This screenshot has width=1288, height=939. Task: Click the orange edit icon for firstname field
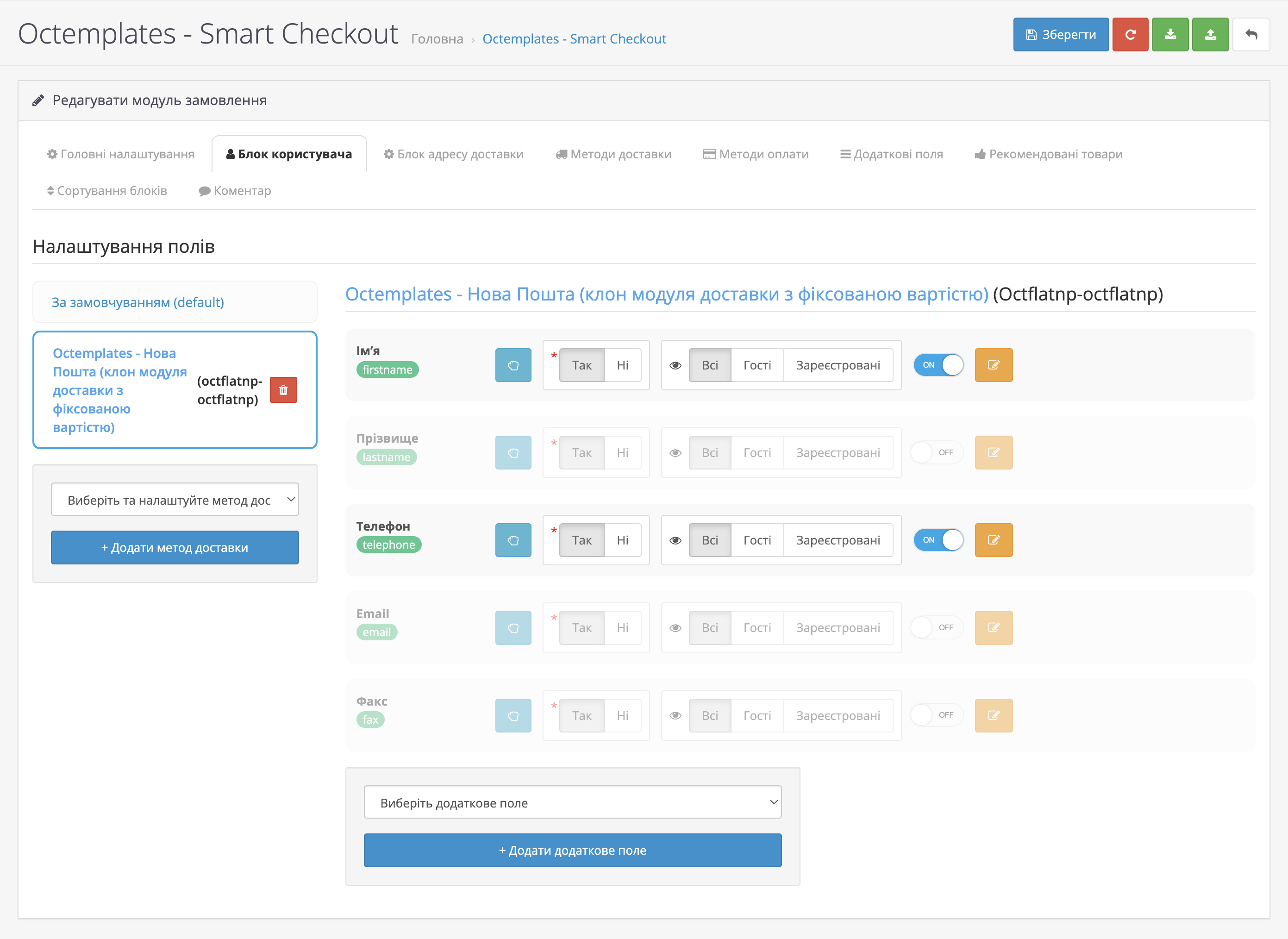click(x=993, y=365)
